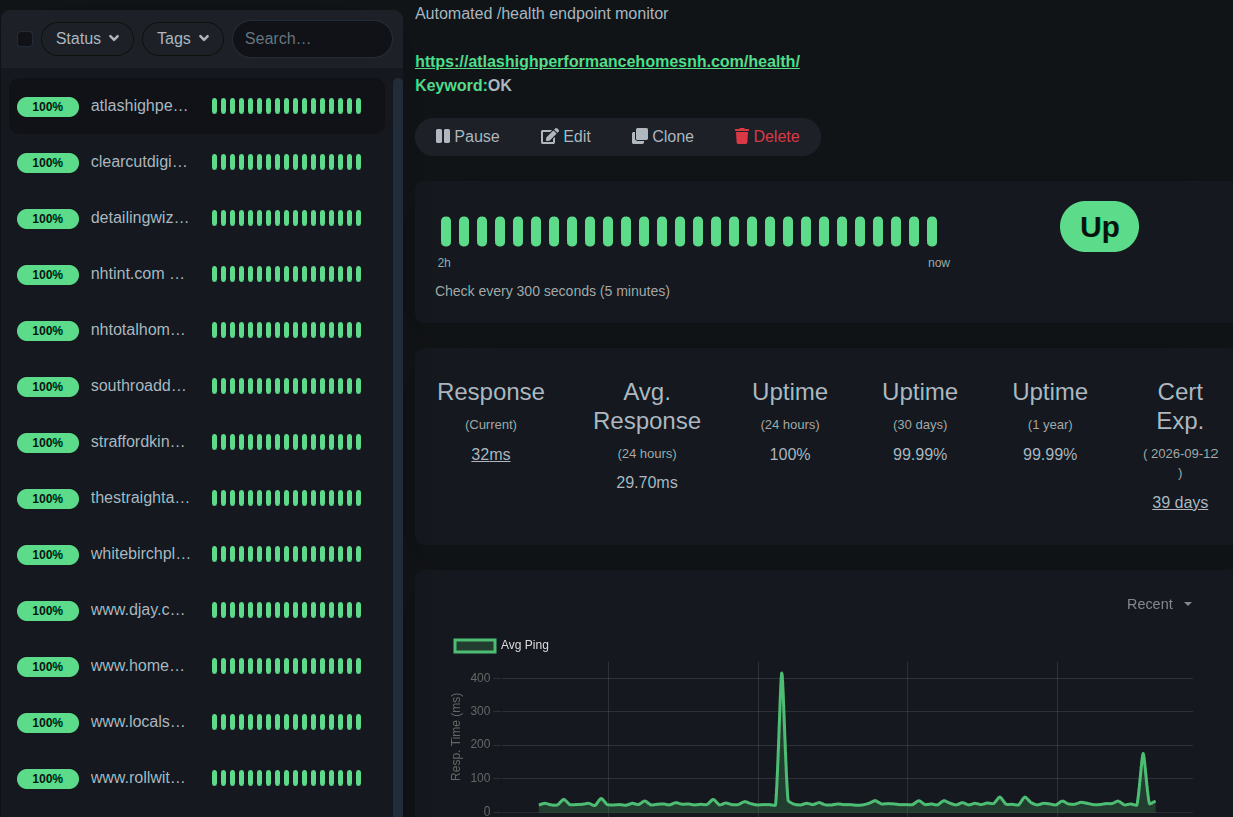The width and height of the screenshot is (1233, 817).
Task: Open the straffordkin… monitor
Action: click(197, 442)
